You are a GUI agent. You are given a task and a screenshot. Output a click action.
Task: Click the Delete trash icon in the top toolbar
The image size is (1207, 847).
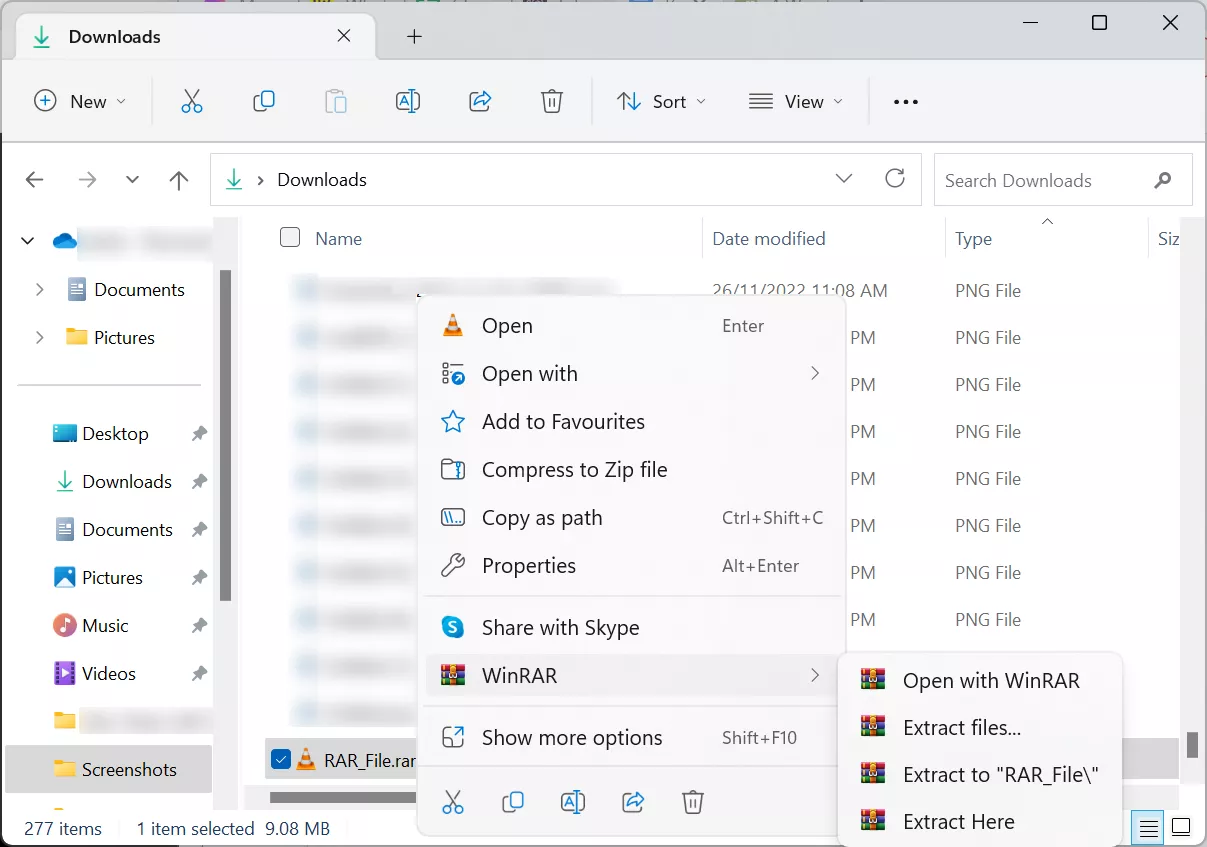coord(551,101)
